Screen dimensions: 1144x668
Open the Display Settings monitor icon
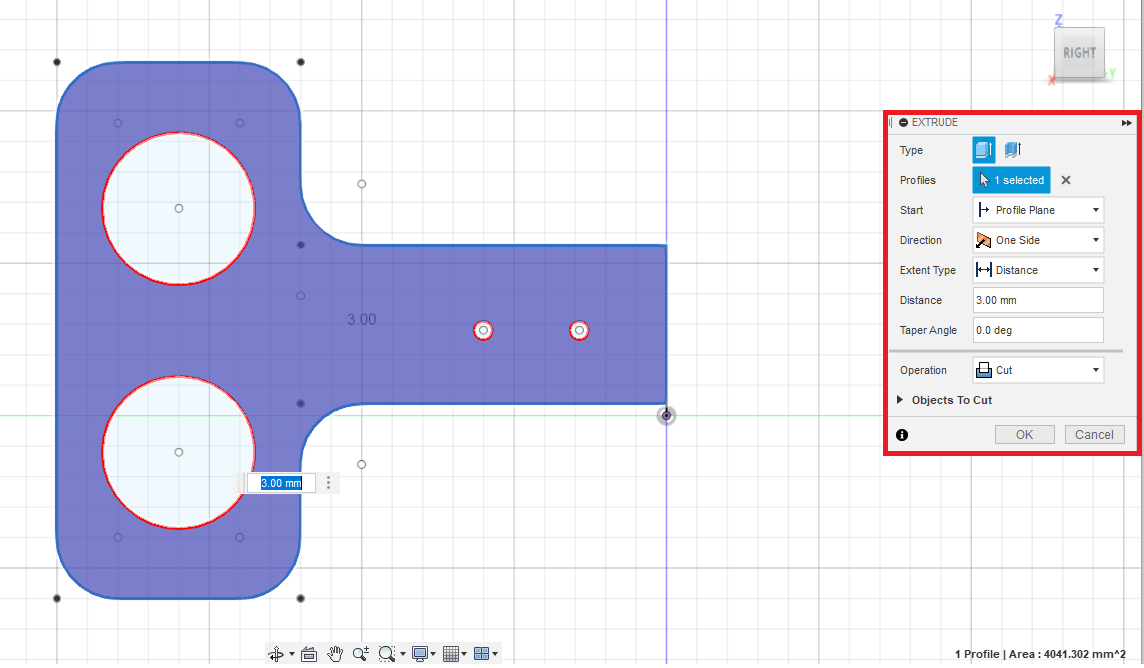[x=420, y=654]
